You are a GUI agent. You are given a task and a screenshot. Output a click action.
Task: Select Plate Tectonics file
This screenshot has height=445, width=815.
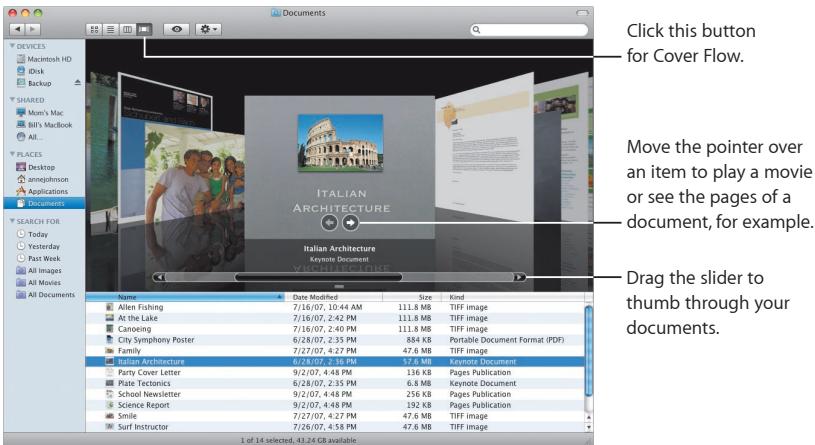click(335, 383)
